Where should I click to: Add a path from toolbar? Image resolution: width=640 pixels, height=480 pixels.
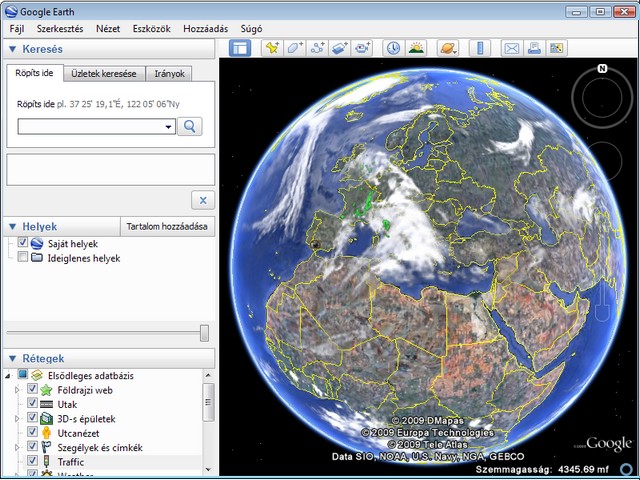pyautogui.click(x=318, y=48)
